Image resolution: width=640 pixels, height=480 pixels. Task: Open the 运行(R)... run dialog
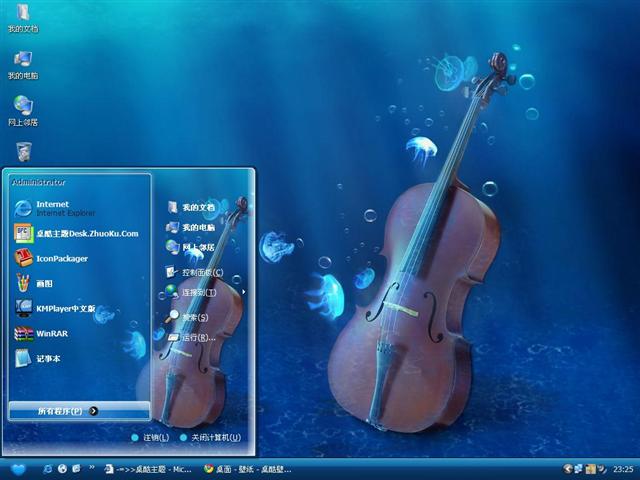(x=192, y=338)
